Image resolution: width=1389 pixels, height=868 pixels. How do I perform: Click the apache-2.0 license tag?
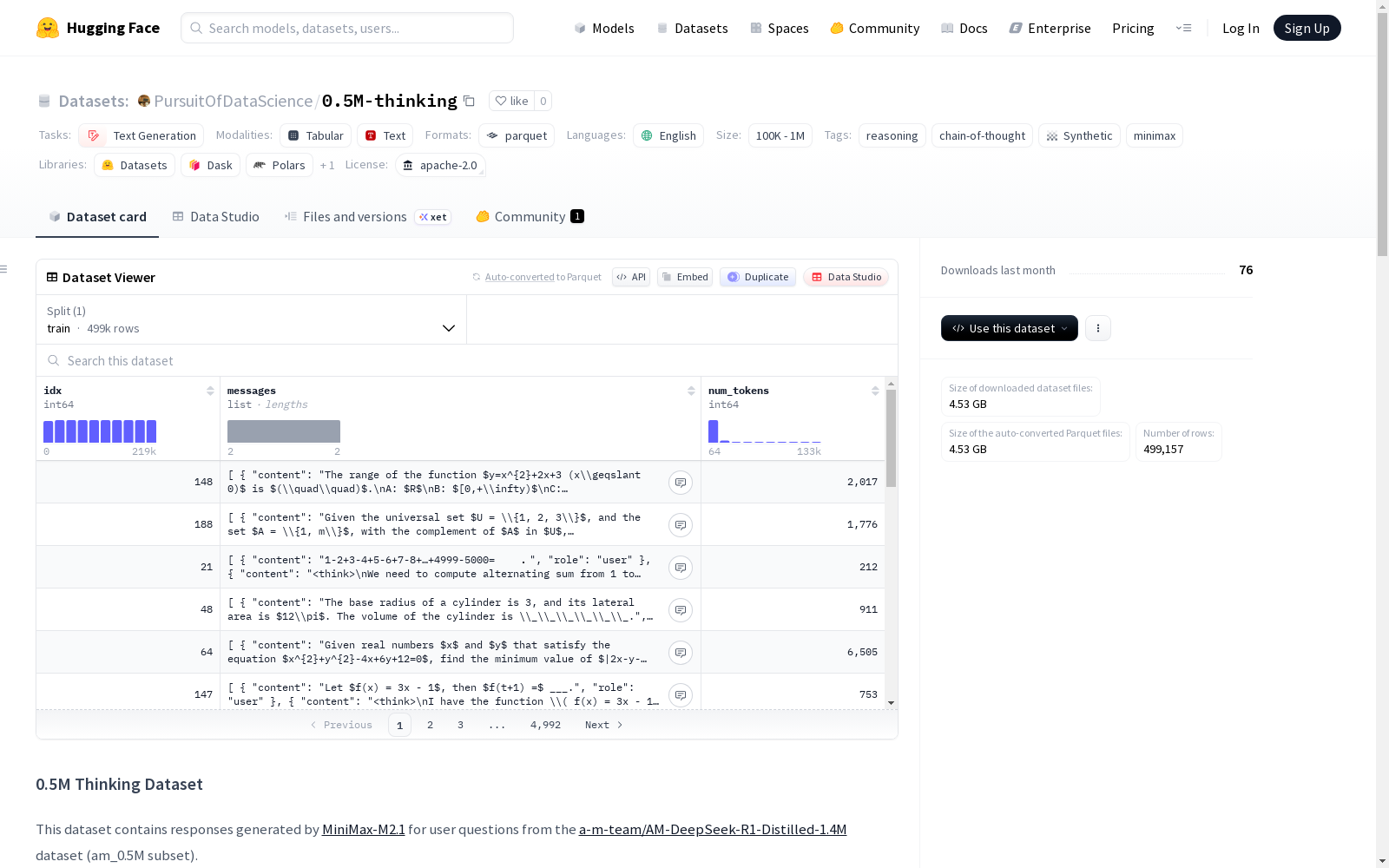pos(440,165)
